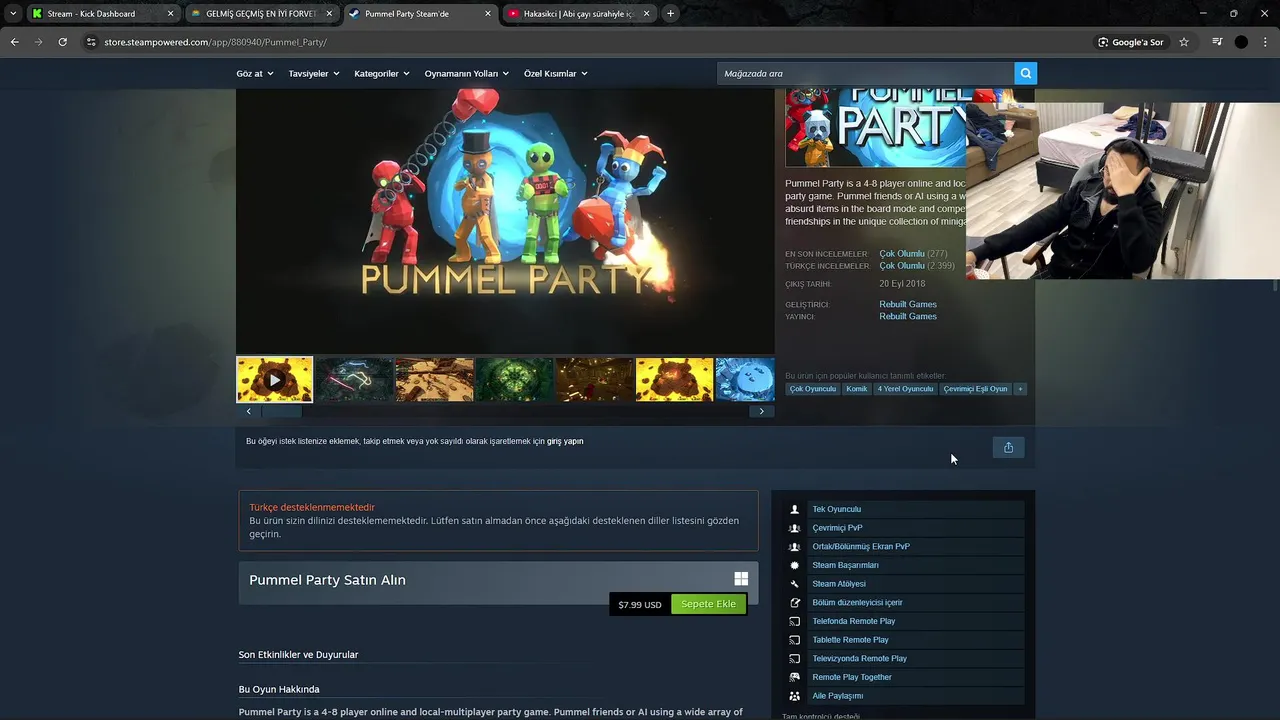Open the Oynamanın Yolları dropdown menu
The height and width of the screenshot is (720, 1280).
click(x=467, y=73)
